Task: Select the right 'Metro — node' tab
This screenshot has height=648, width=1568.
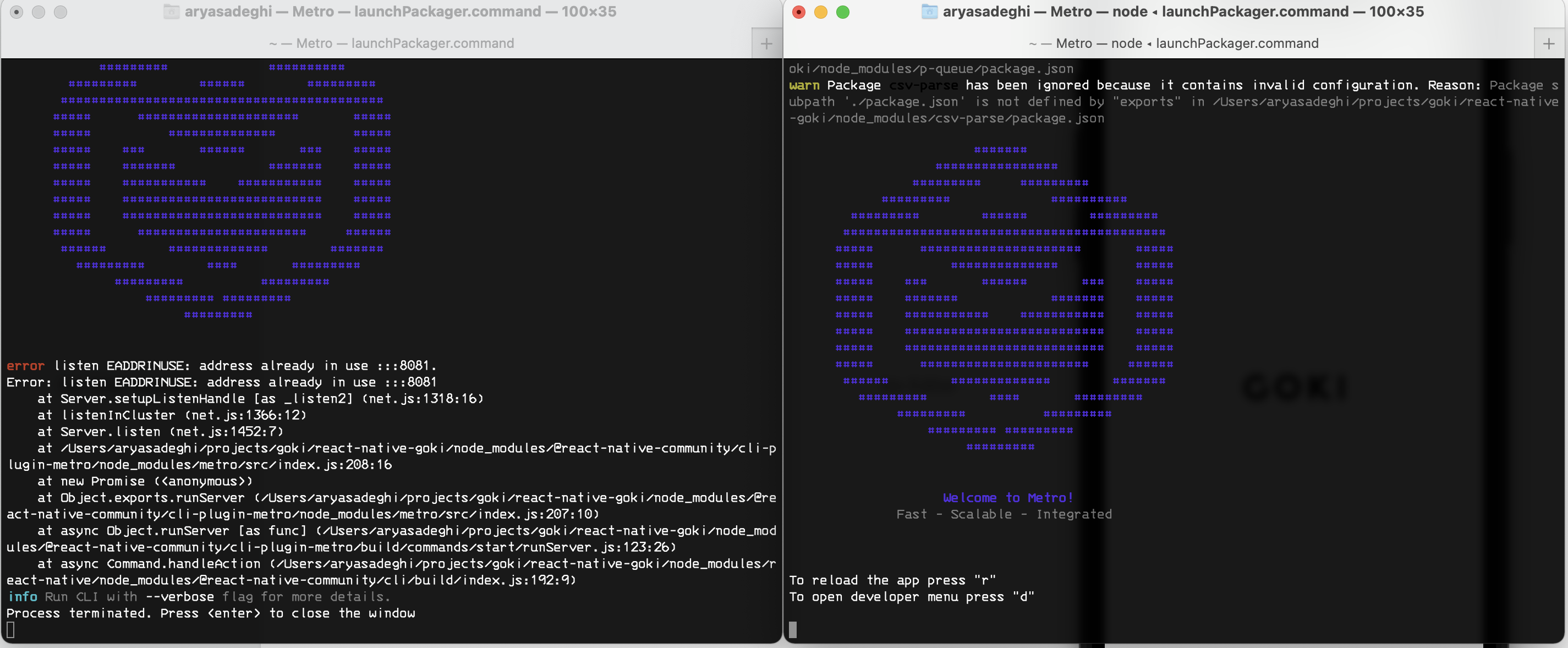Action: (1173, 43)
